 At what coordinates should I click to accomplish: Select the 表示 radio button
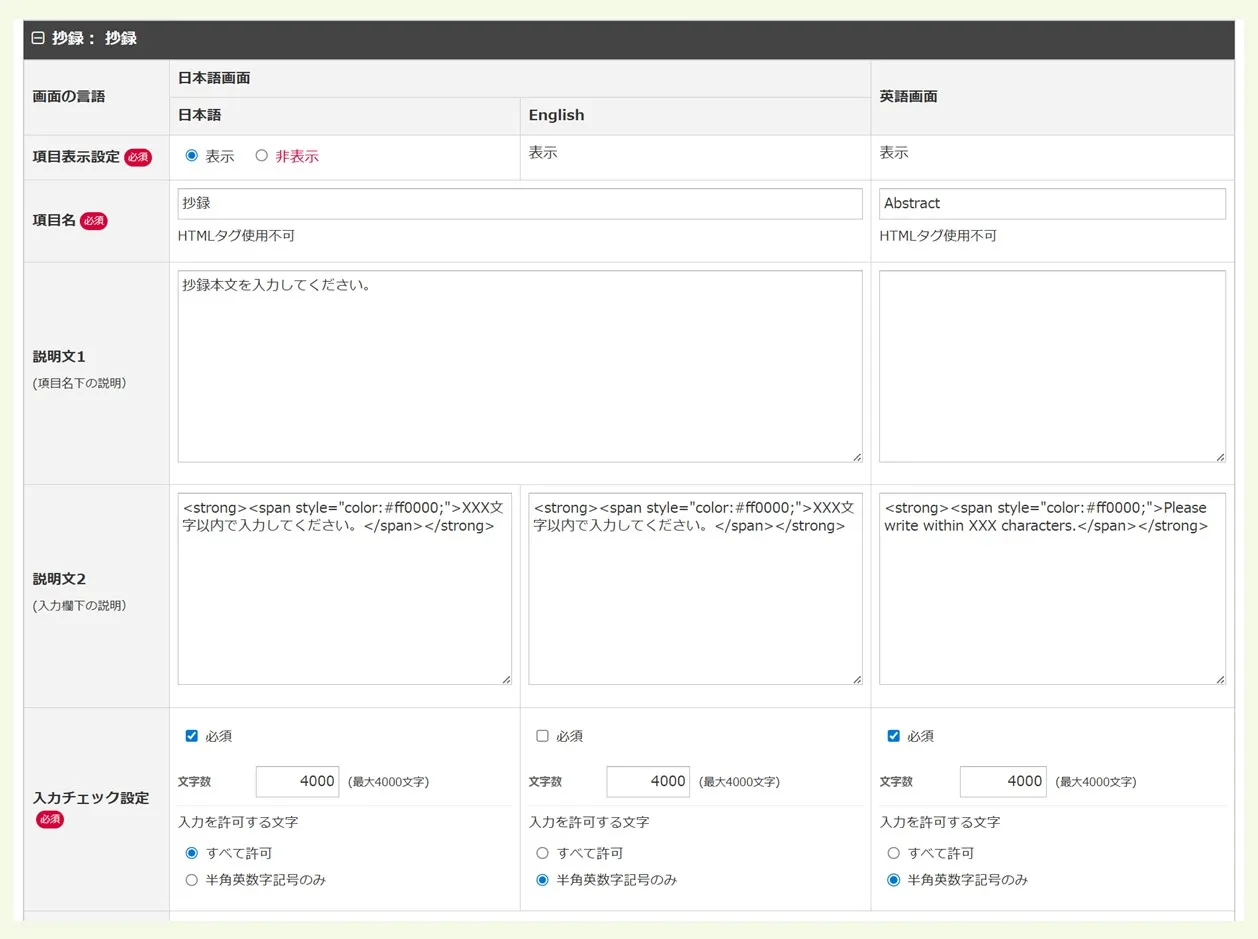tap(192, 156)
